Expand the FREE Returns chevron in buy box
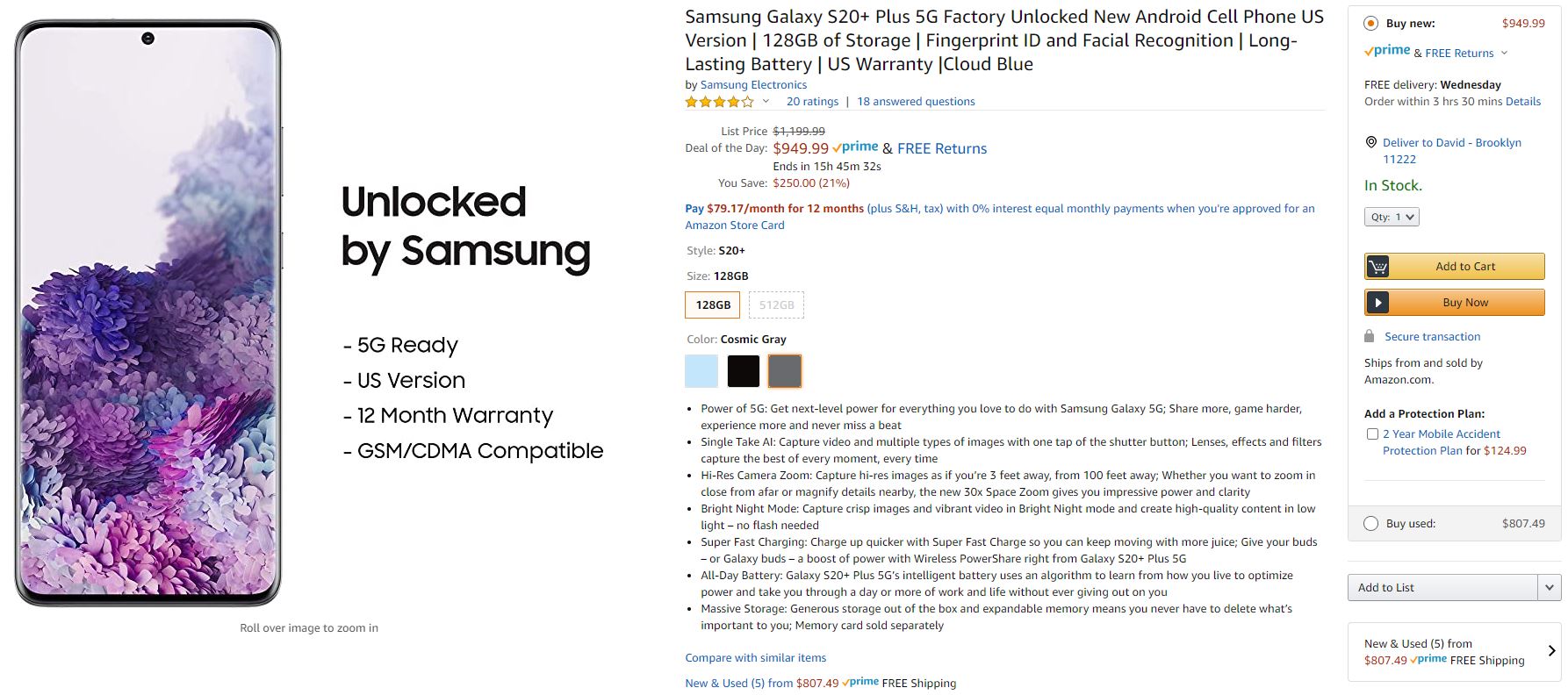Viewport: 1568px width, 695px height. click(1504, 53)
